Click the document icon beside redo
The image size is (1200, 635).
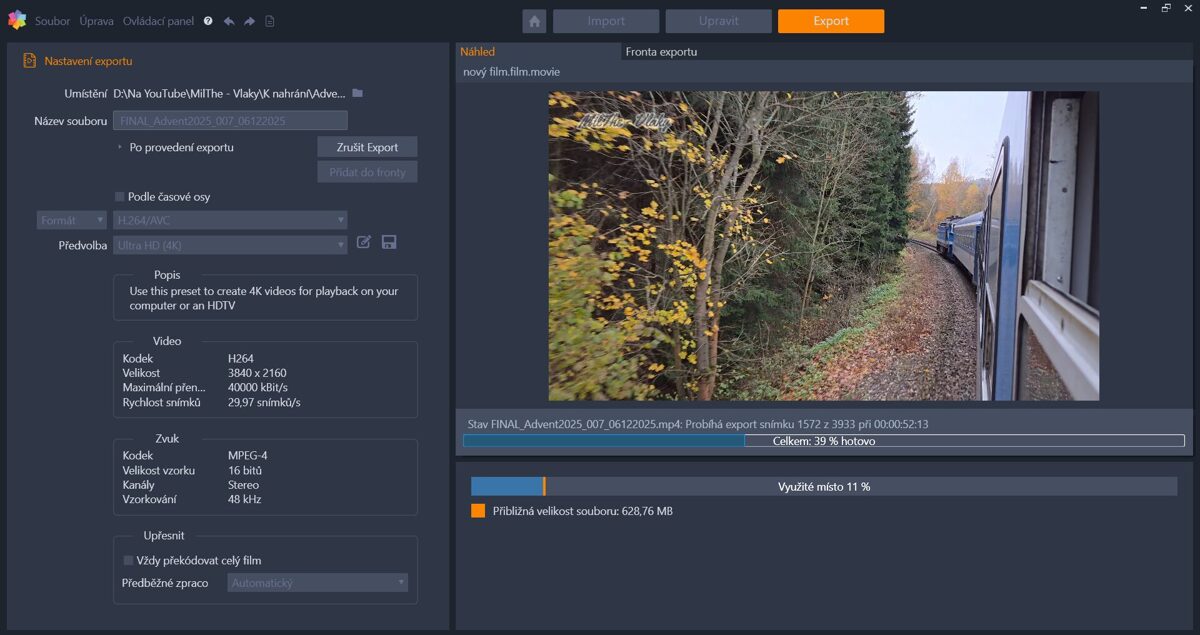(x=270, y=21)
